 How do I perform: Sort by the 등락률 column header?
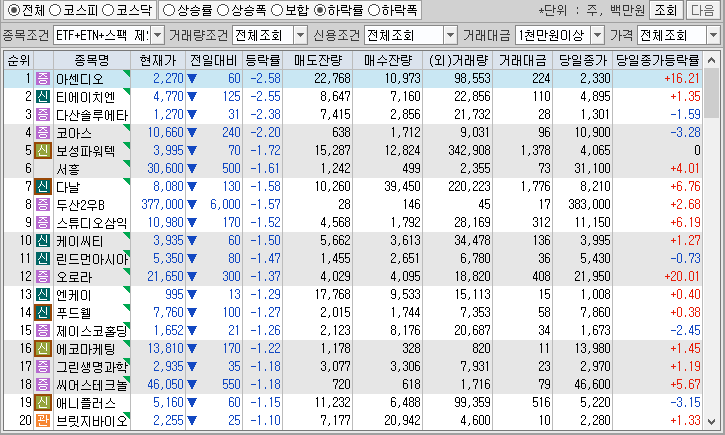pyautogui.click(x=263, y=60)
